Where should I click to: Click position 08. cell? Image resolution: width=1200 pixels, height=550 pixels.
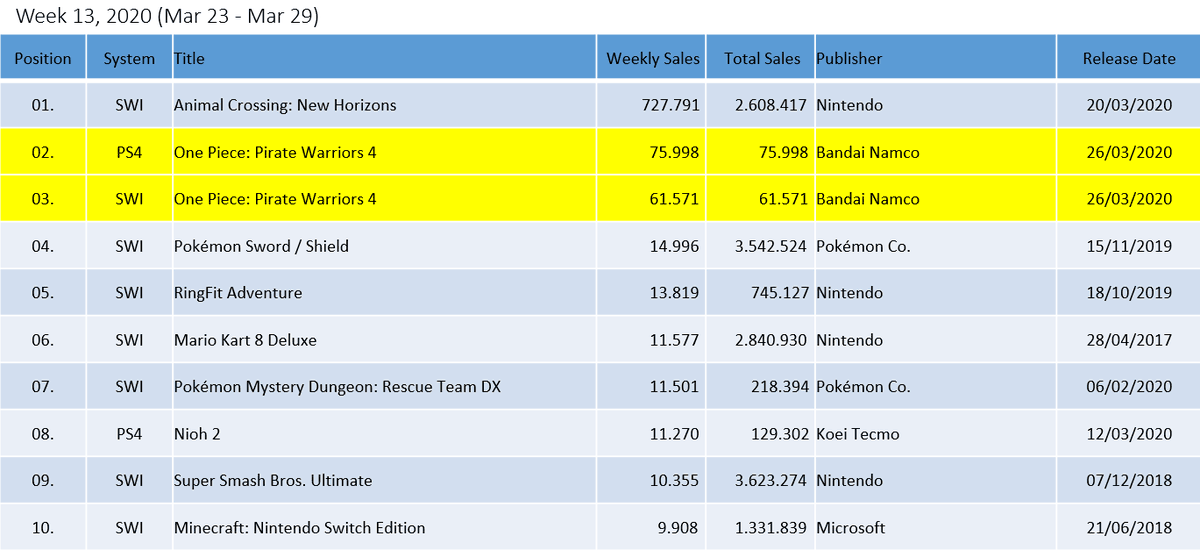(43, 434)
